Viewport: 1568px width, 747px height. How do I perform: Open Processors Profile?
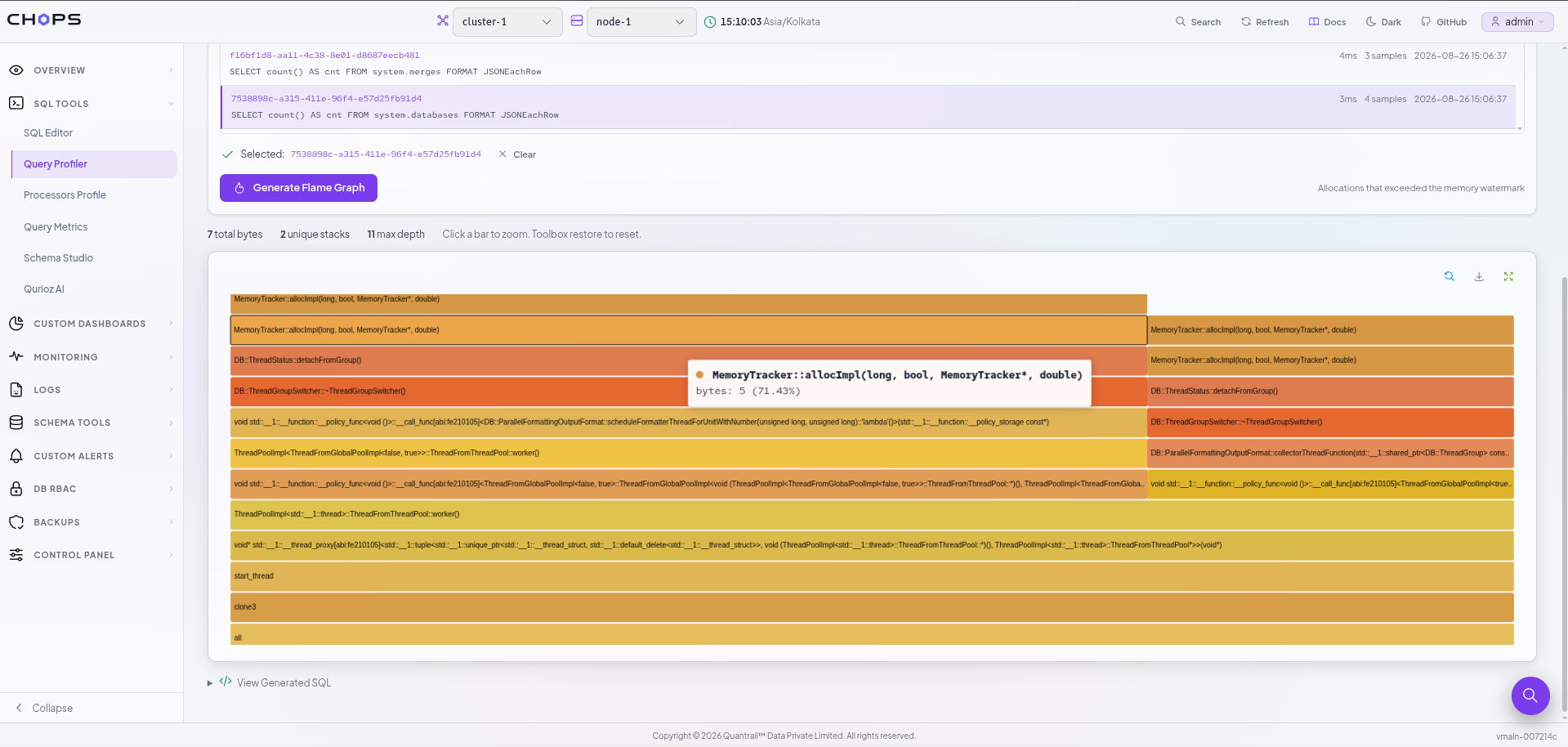pyautogui.click(x=65, y=195)
